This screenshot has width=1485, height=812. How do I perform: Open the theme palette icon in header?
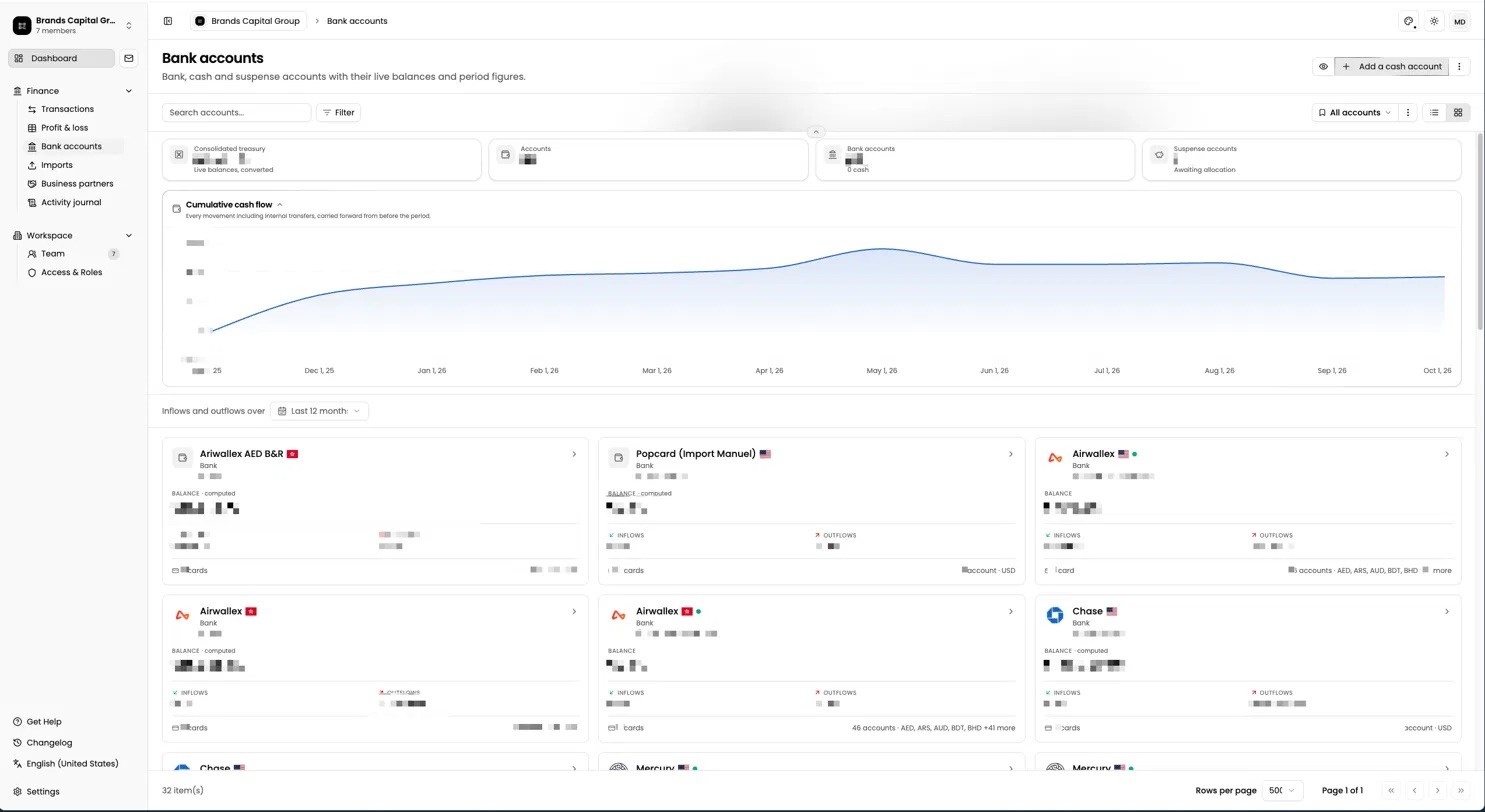click(x=1408, y=21)
